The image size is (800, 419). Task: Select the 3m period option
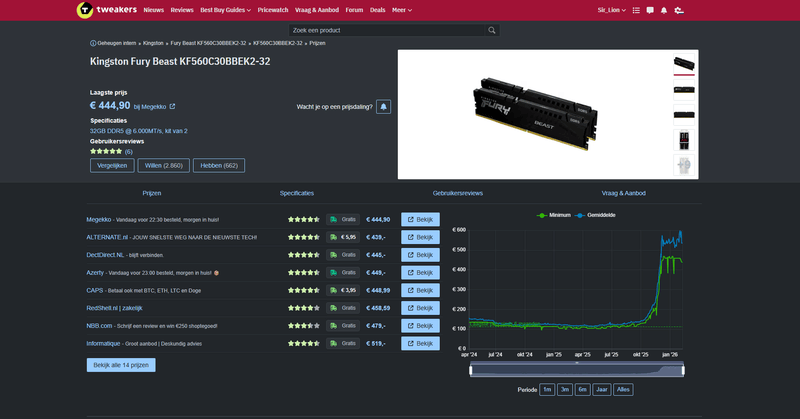[565, 389]
